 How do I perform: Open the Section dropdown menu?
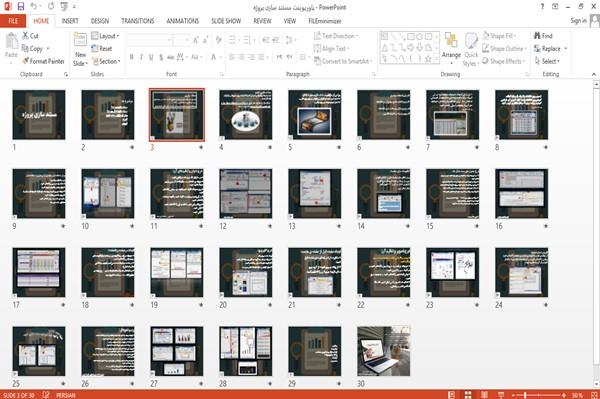[x=106, y=61]
